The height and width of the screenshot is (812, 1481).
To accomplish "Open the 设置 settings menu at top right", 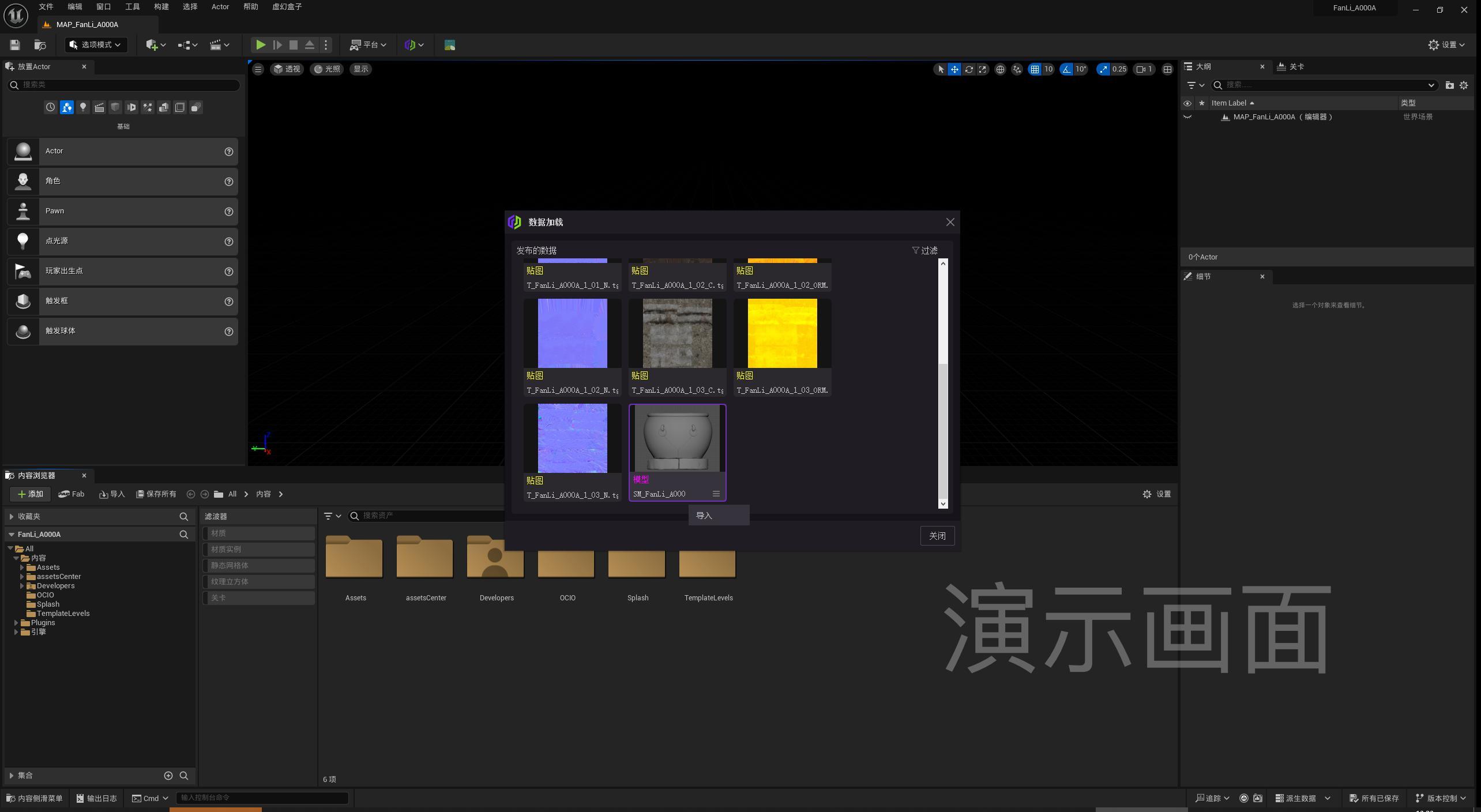I will pyautogui.click(x=1446, y=45).
